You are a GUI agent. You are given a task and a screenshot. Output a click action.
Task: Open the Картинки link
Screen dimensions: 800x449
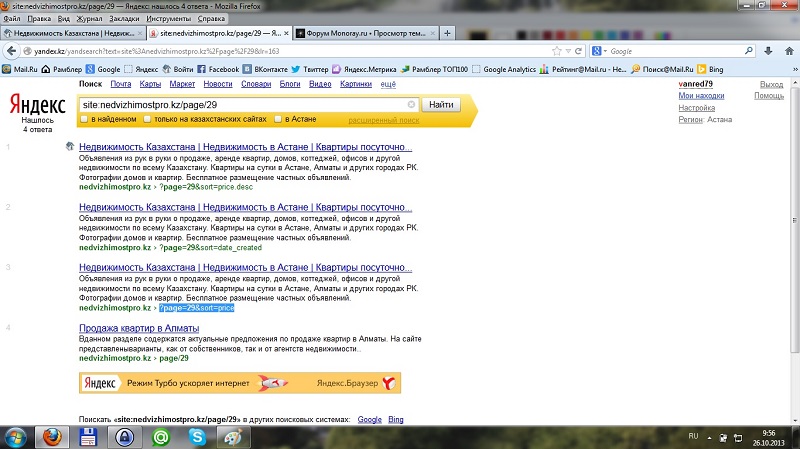(x=356, y=84)
